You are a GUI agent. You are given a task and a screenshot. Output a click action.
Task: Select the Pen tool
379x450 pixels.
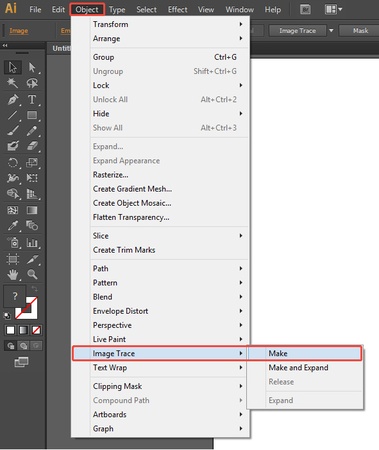click(13, 99)
